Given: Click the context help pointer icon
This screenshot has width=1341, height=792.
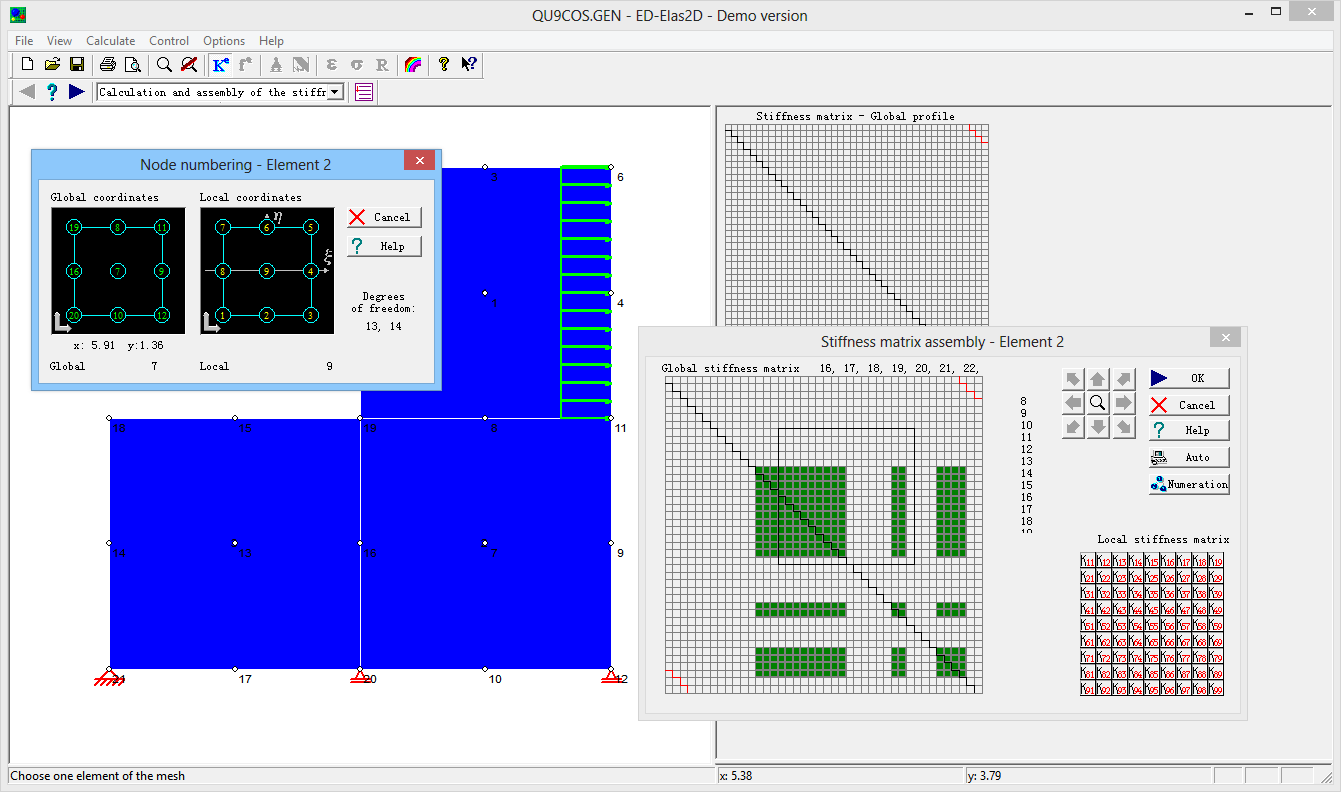Looking at the screenshot, I should pos(468,65).
